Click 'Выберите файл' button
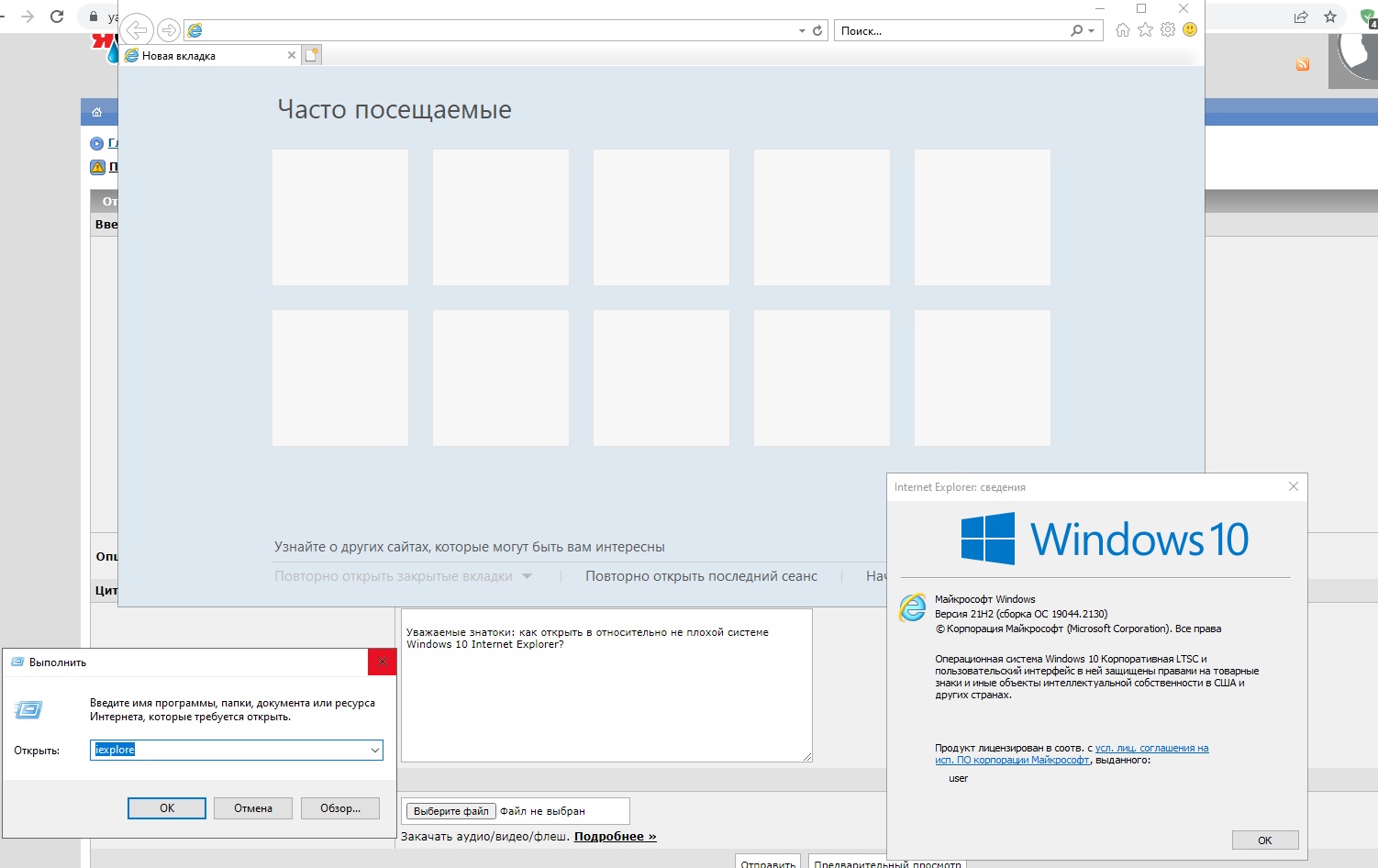The image size is (1378, 868). (x=450, y=811)
